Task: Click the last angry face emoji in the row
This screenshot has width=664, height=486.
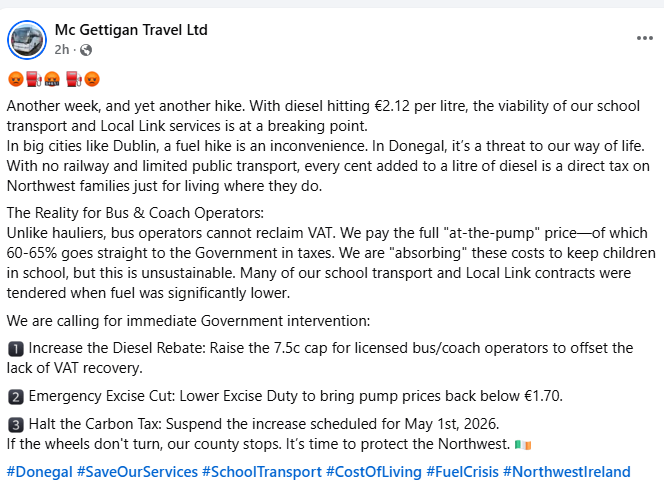Action: tap(92, 79)
